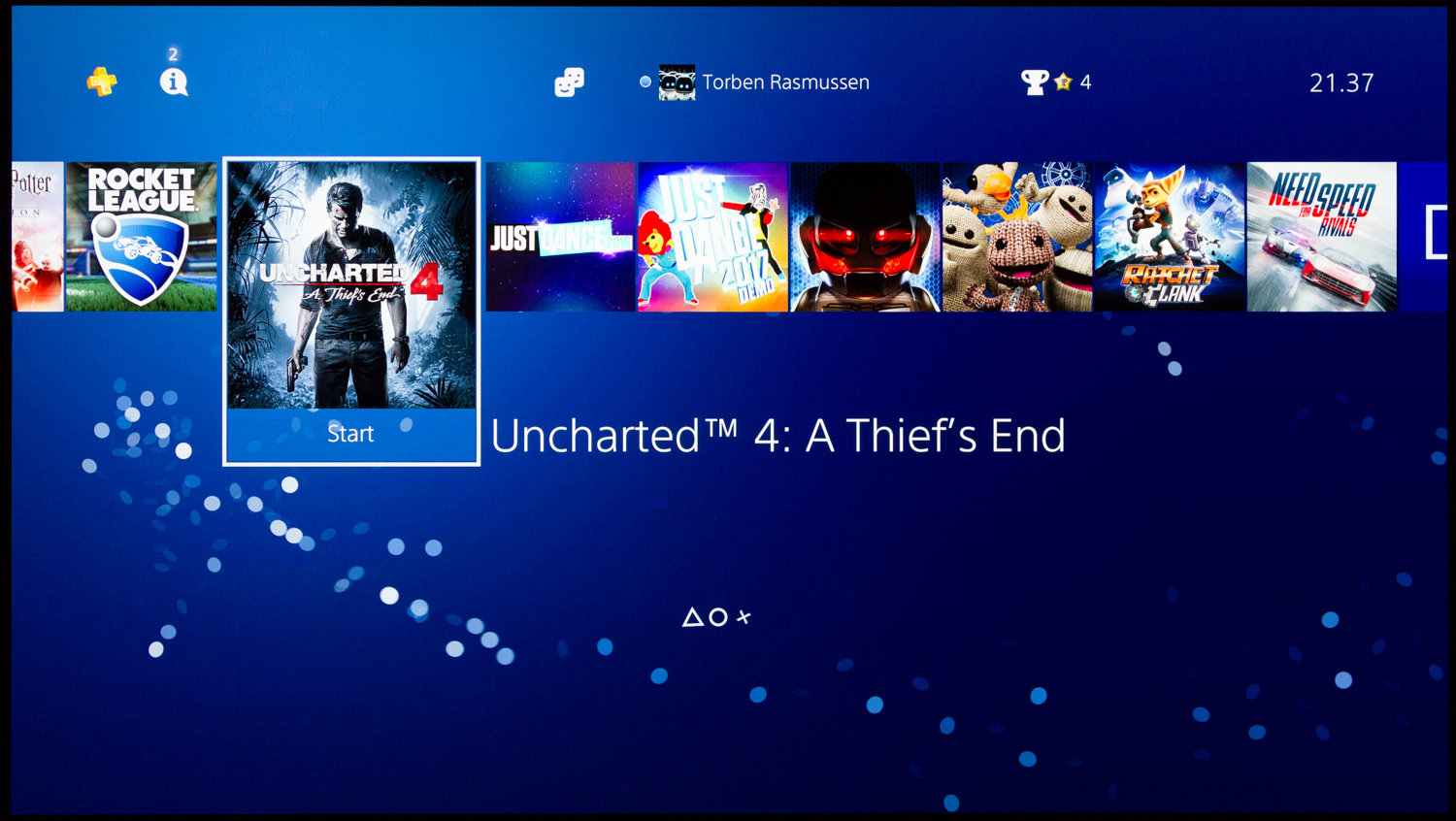This screenshot has width=1456, height=821.
Task: Select the Ratchet & Clank game tile
Action: 1170,237
